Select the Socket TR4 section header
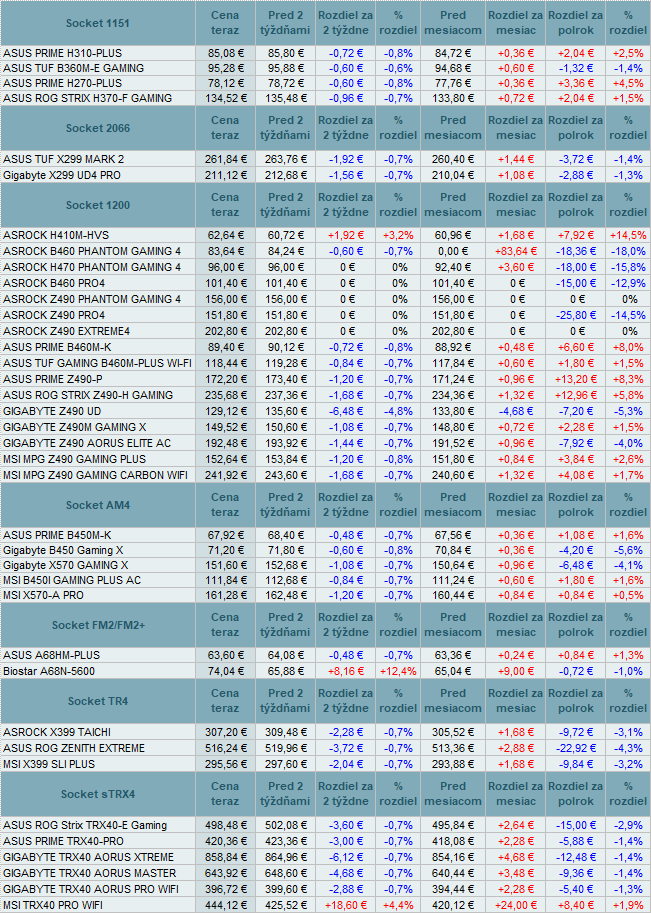Viewport: 651px width, 913px height. [97, 701]
